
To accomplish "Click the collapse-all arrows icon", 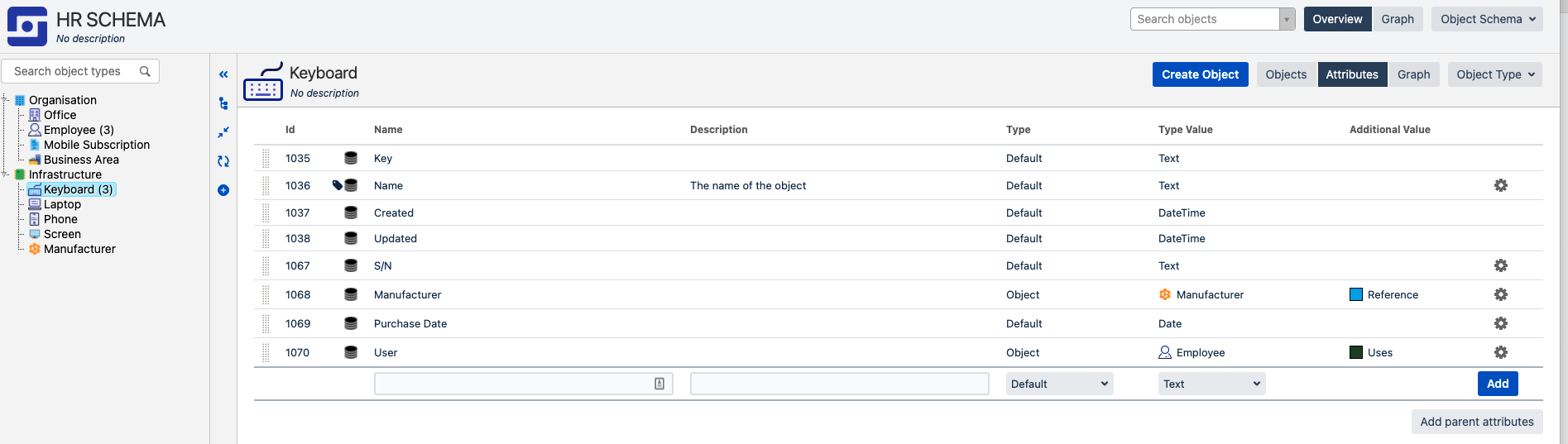I will pyautogui.click(x=223, y=132).
